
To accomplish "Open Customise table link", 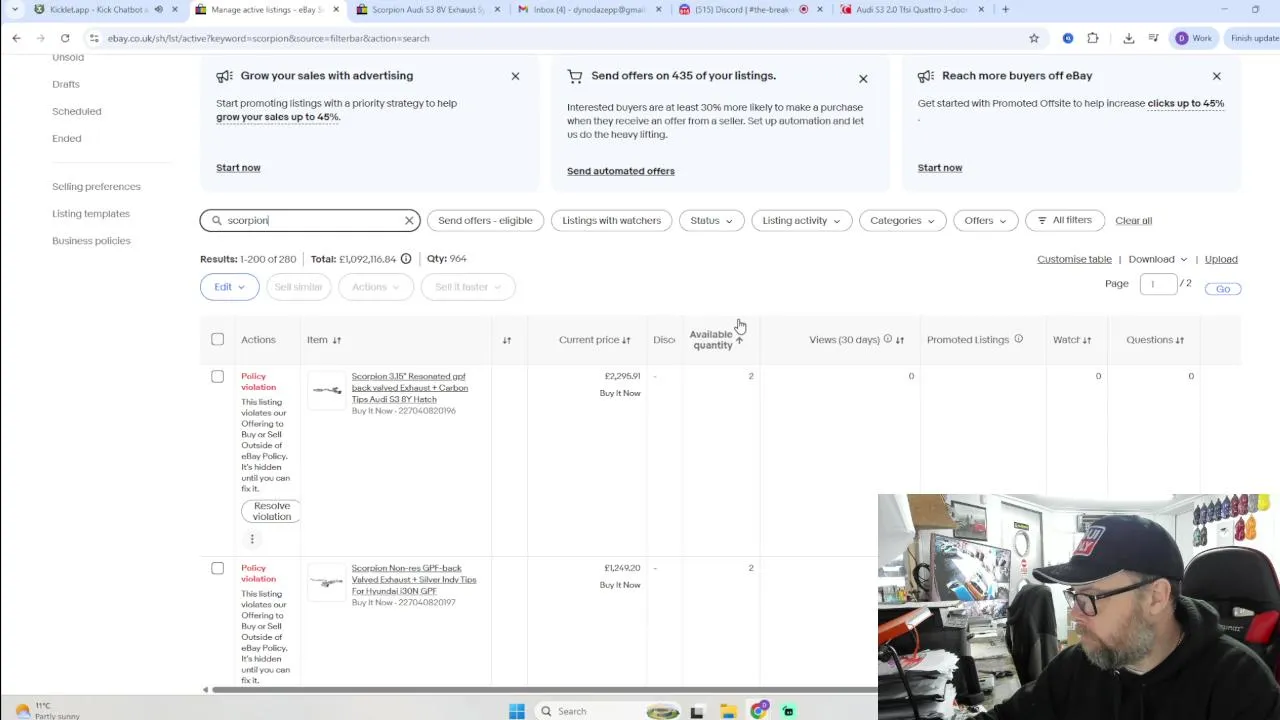I will click(1074, 259).
